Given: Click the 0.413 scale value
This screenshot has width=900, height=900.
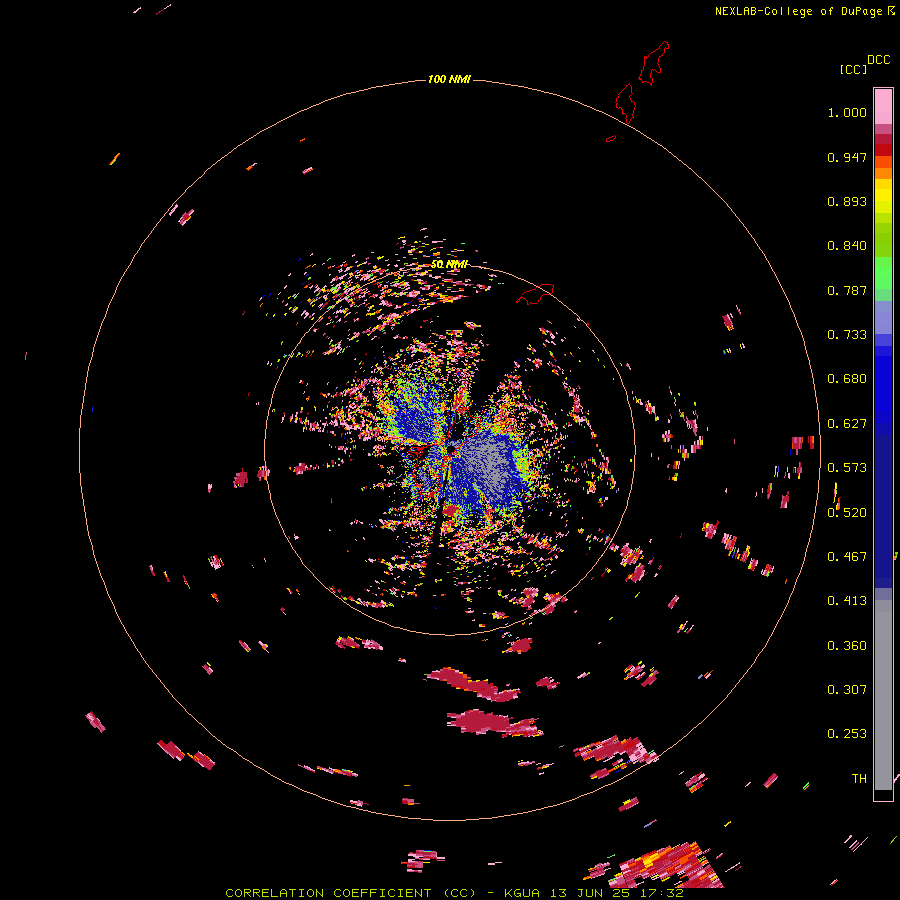Looking at the screenshot, I should 847,601.
